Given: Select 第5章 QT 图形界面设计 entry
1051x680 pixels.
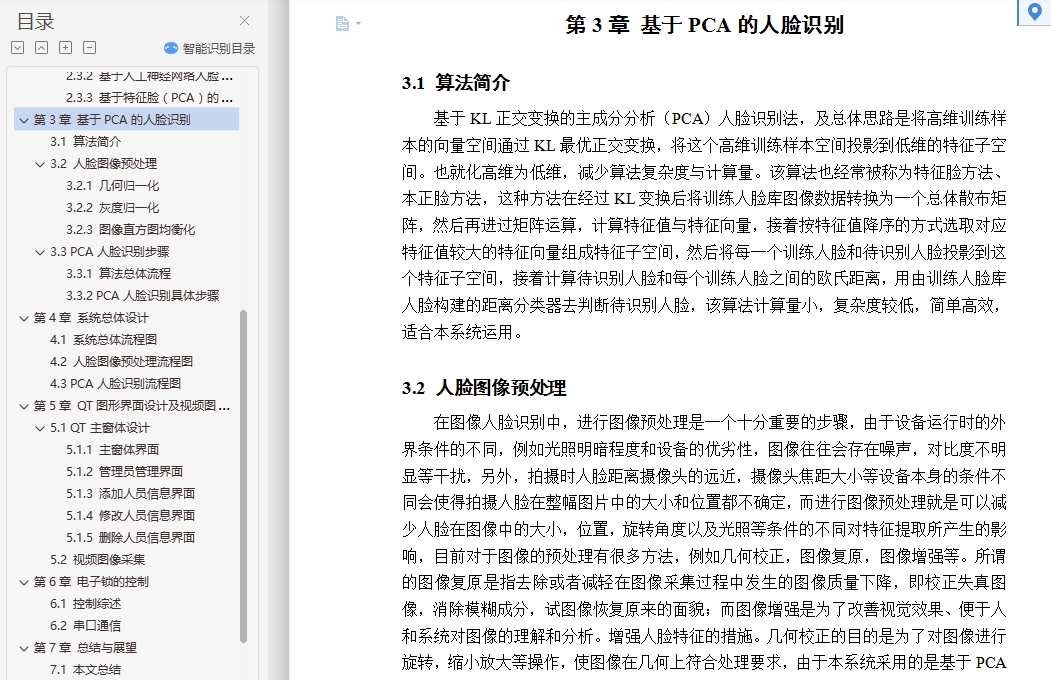Looking at the screenshot, I should coord(132,406).
